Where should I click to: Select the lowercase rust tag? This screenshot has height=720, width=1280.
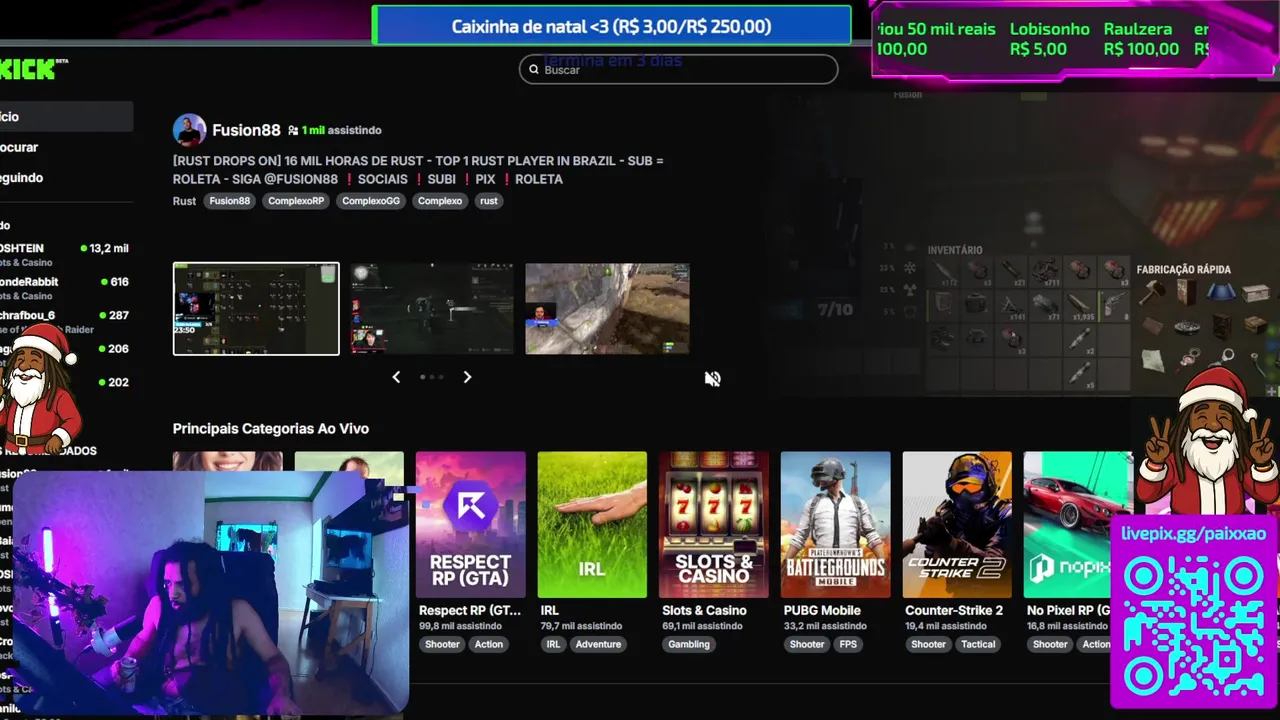488,201
